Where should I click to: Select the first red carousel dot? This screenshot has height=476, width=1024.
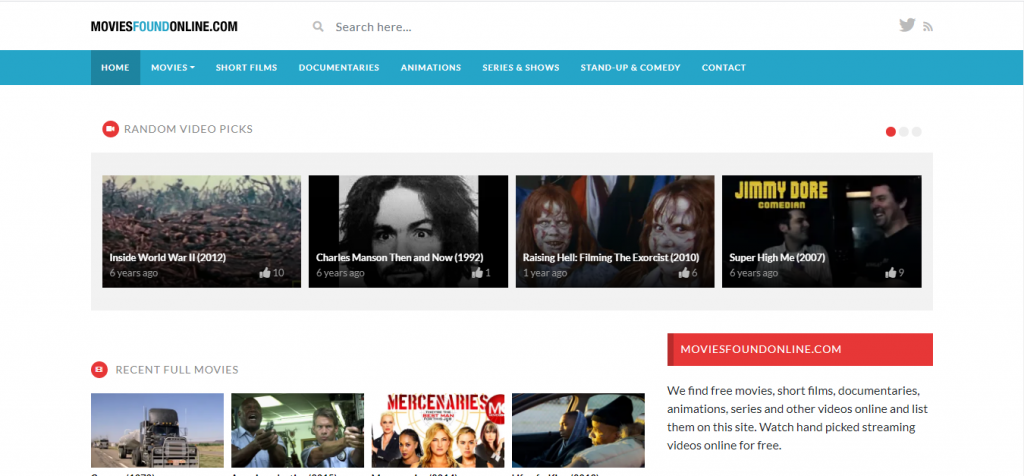[890, 132]
